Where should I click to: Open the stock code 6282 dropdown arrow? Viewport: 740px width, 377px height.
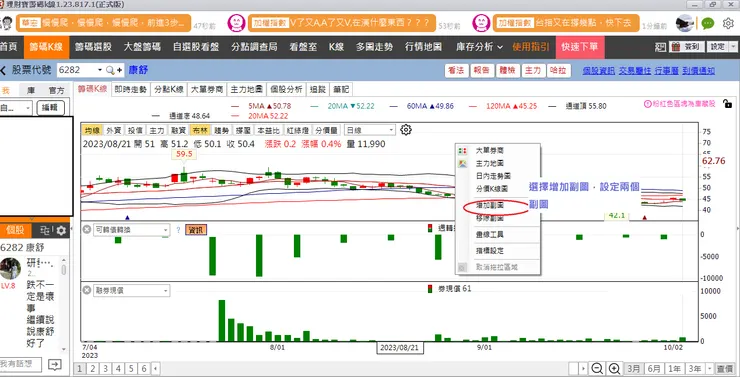[100, 70]
